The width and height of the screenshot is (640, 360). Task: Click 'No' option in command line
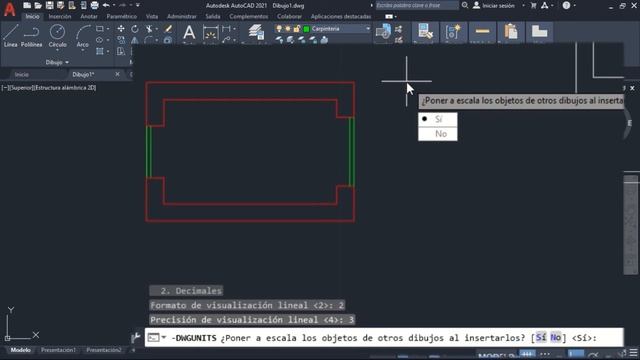556,338
